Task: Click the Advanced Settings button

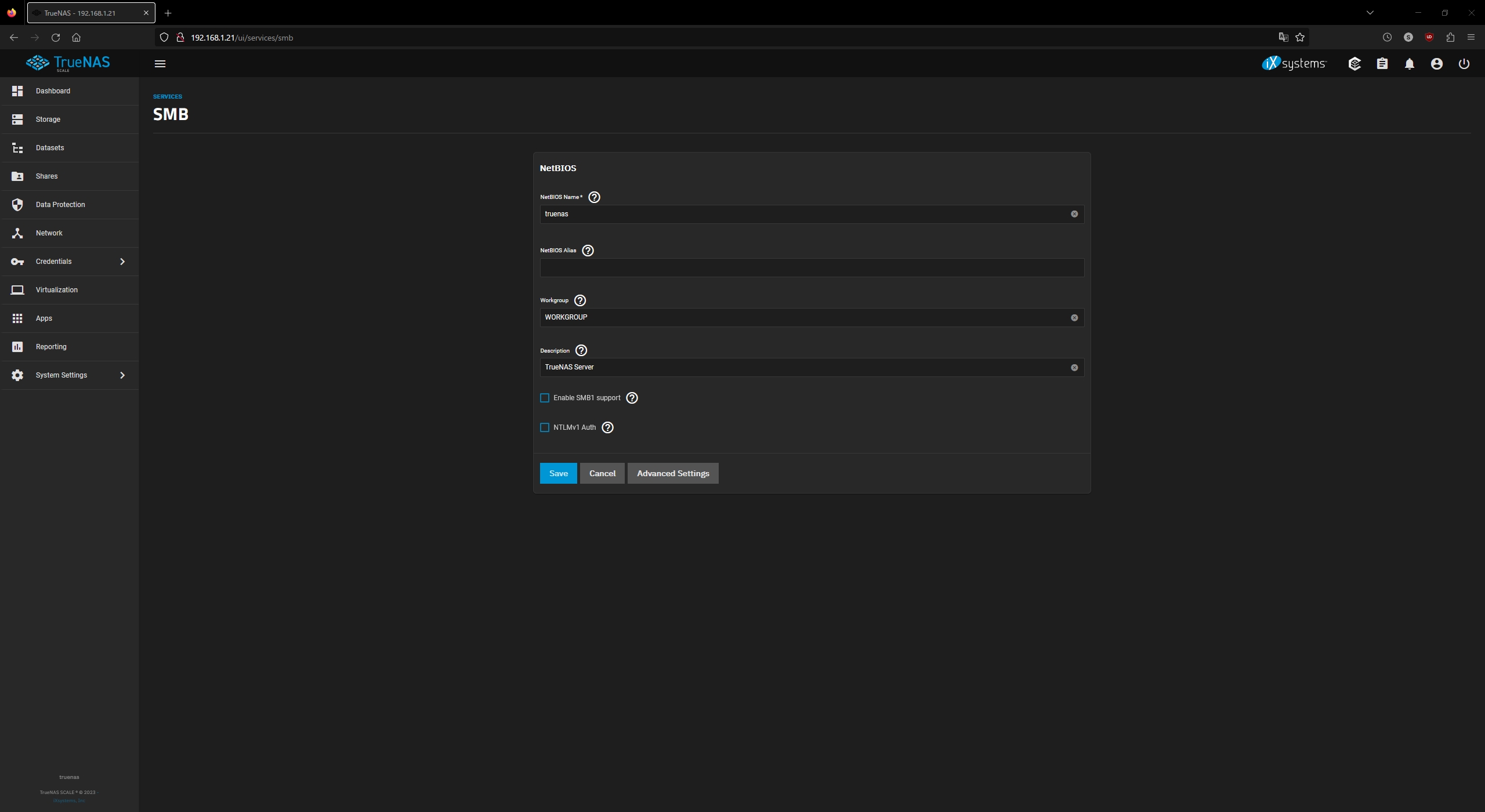Action: (672, 473)
